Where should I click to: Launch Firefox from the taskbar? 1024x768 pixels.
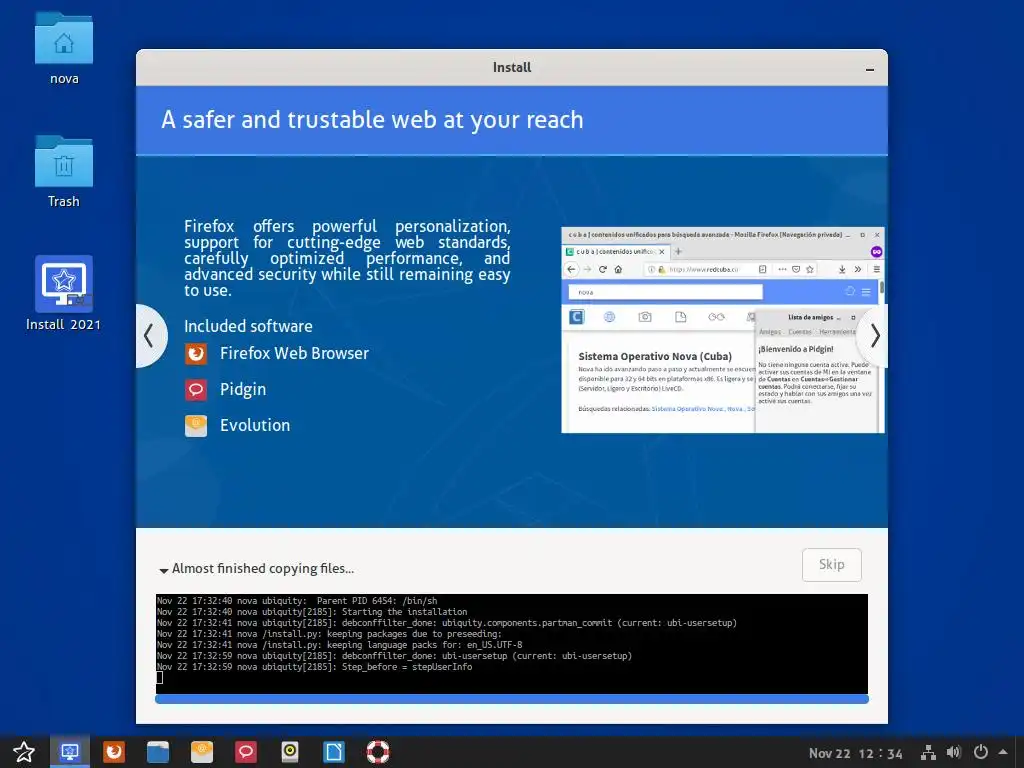(x=114, y=752)
